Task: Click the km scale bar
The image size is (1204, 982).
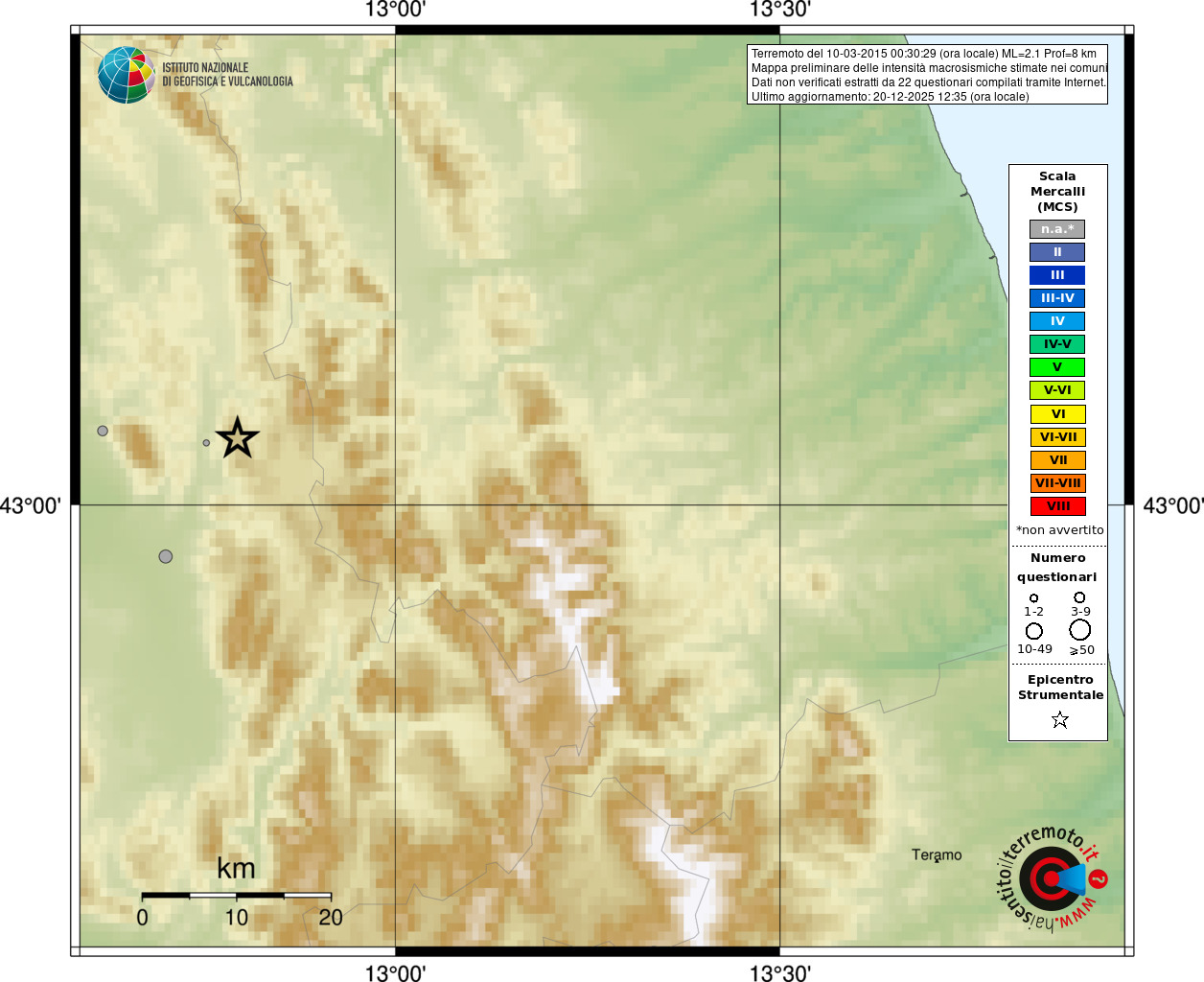Action: (x=237, y=895)
